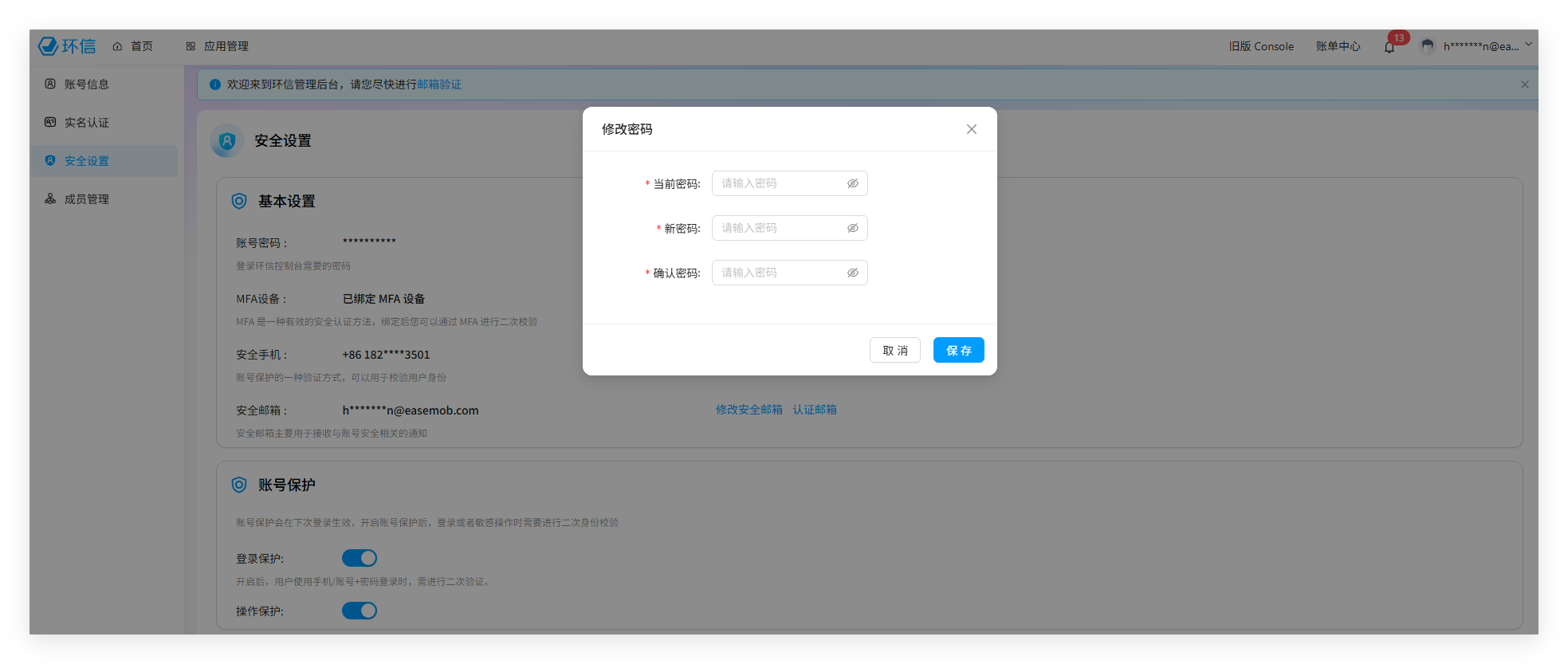Go to 应用管理 application management
Image resolution: width=1568 pixels, height=664 pixels.
218,46
